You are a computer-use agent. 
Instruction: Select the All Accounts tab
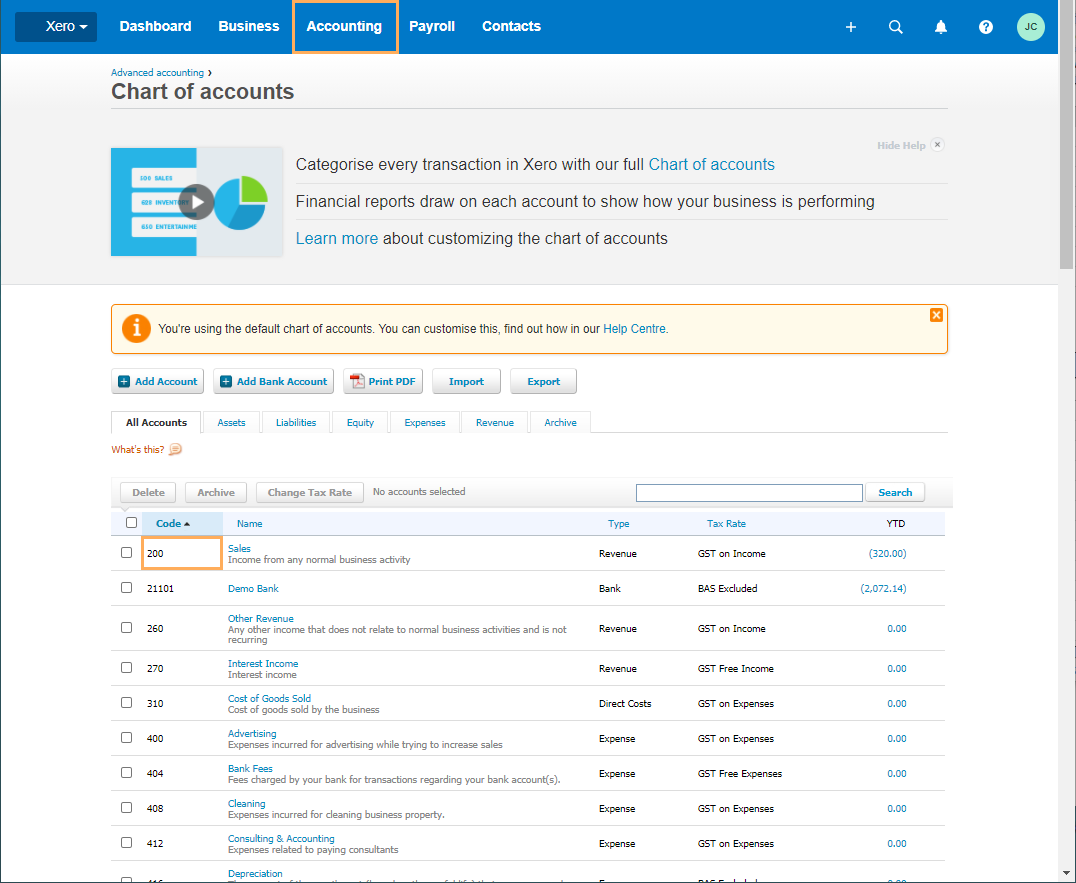[156, 423]
